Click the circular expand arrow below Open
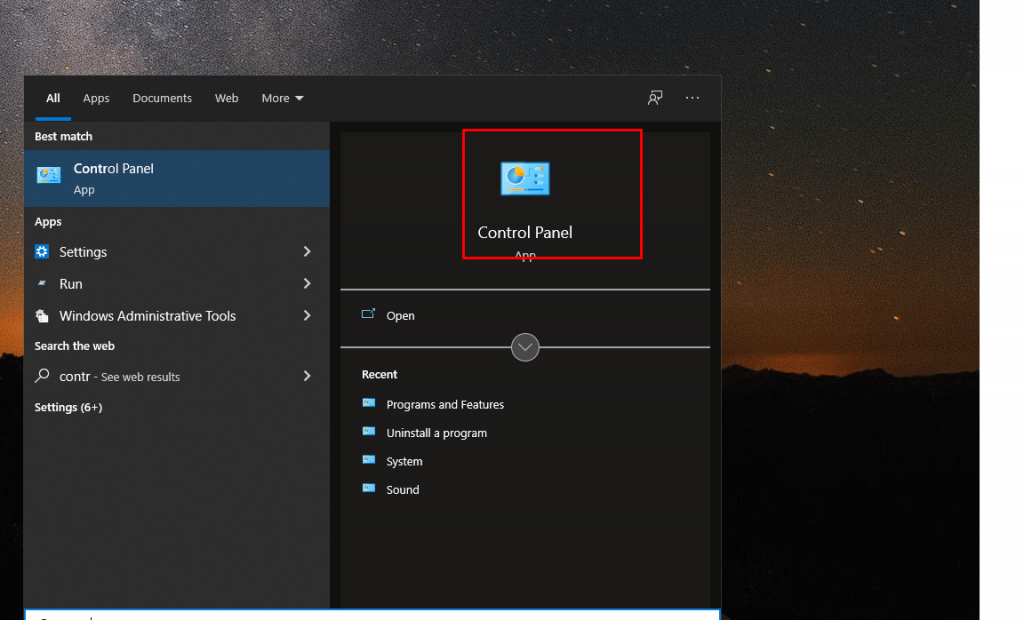The width and height of the screenshot is (1024, 620). click(x=525, y=347)
